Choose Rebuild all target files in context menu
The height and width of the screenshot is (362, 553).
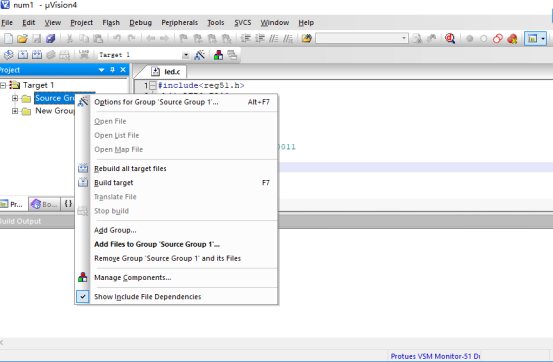[177, 169]
